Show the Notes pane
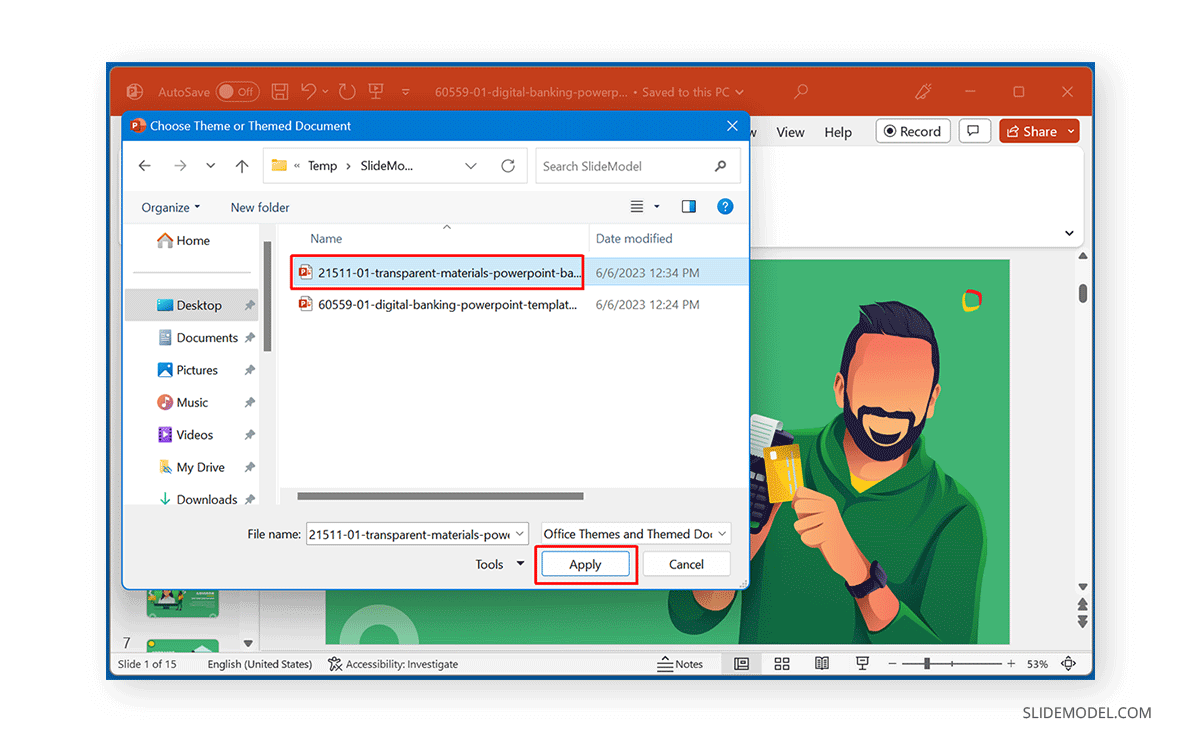Screen dimensions: 1200x743 [683, 663]
